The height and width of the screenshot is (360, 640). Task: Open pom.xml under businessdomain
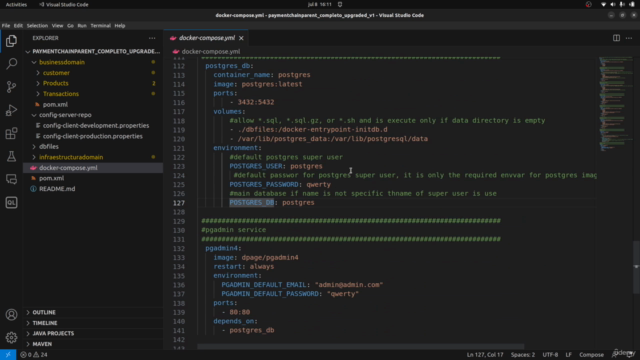pos(55,104)
